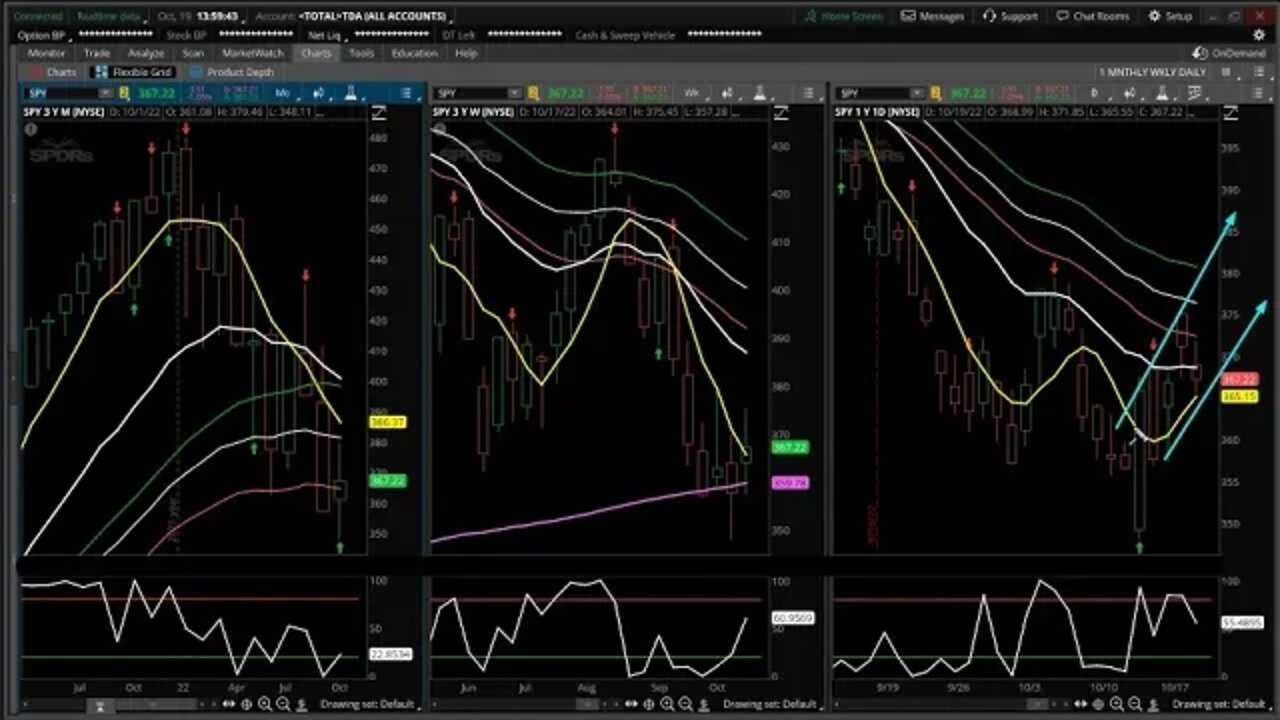The height and width of the screenshot is (720, 1280).
Task: Open the Product Depth sub-tab
Action: [x=232, y=72]
